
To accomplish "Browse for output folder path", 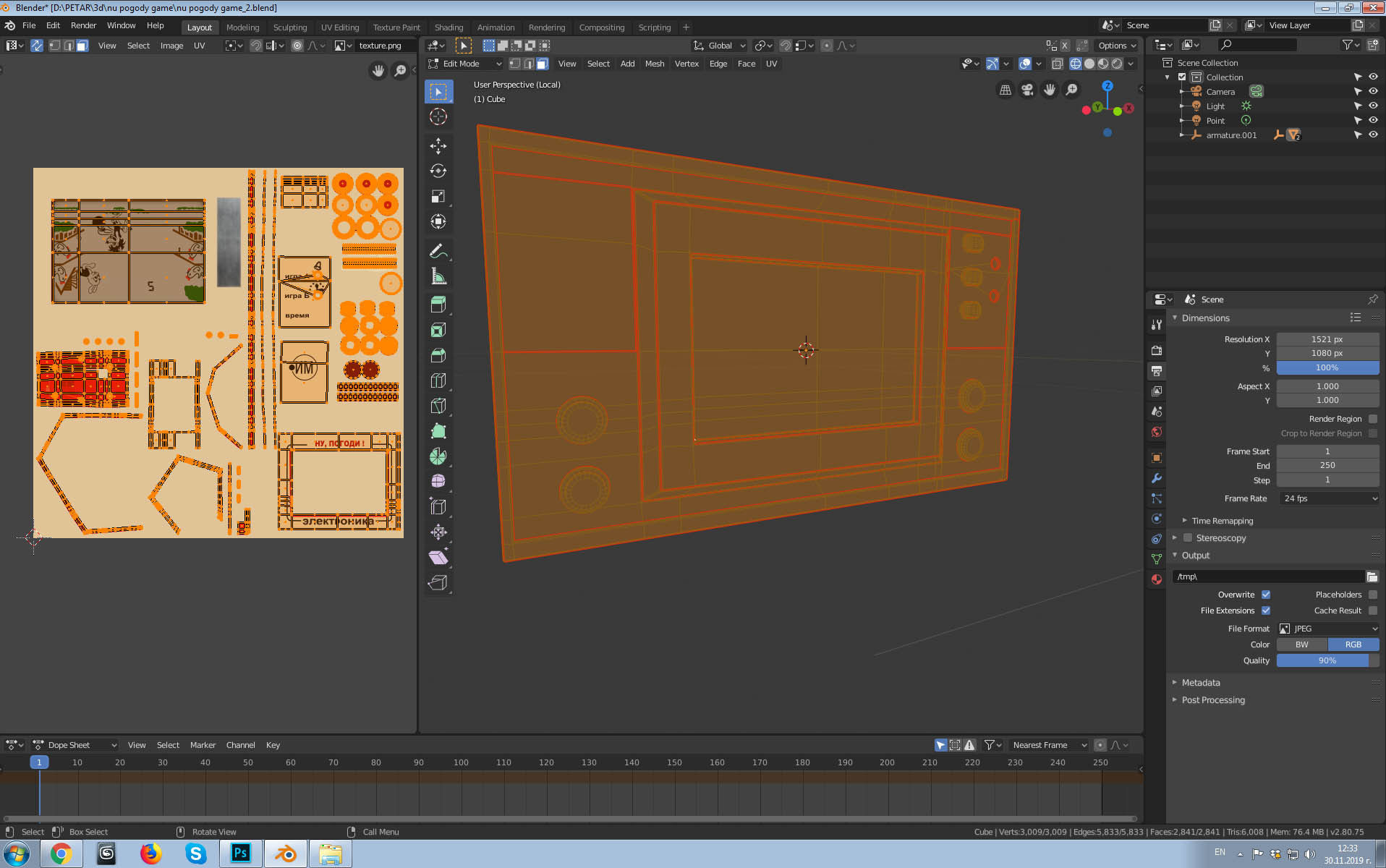I will pos(1372,576).
